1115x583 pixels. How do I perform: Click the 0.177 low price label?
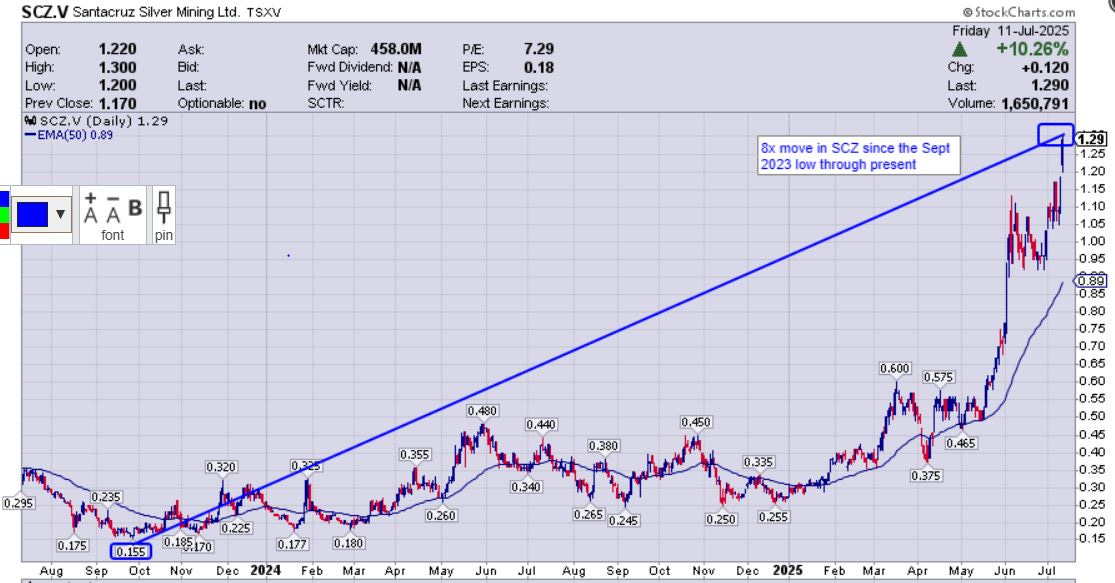(292, 544)
